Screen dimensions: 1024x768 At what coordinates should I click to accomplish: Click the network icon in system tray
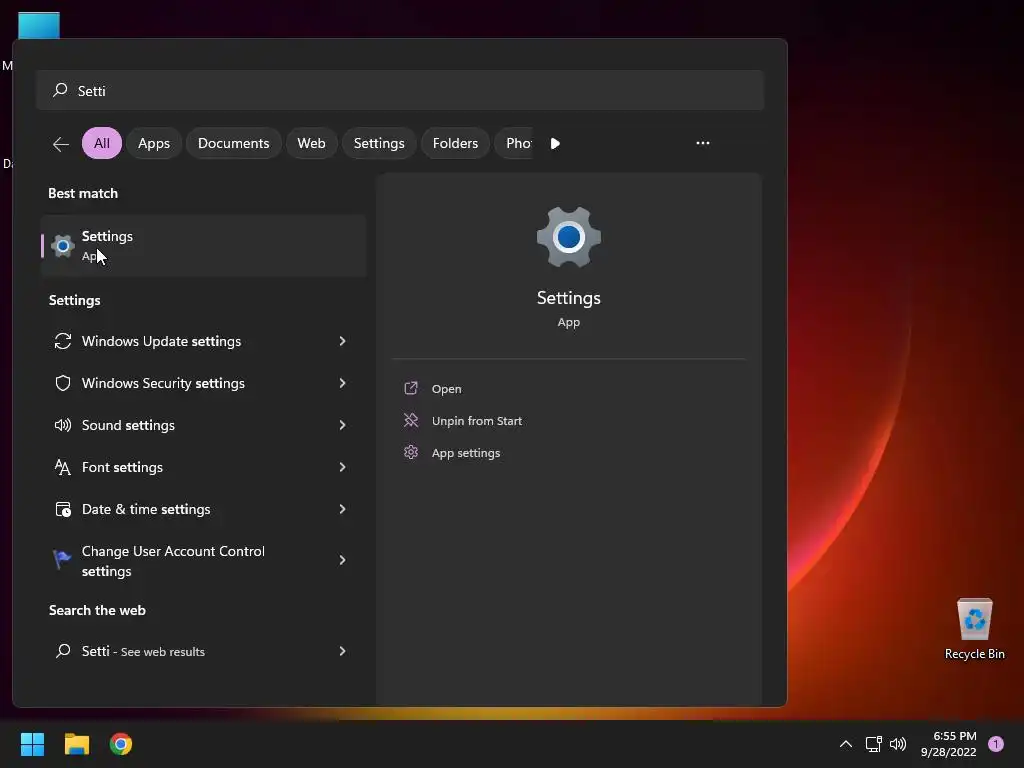[x=873, y=744]
